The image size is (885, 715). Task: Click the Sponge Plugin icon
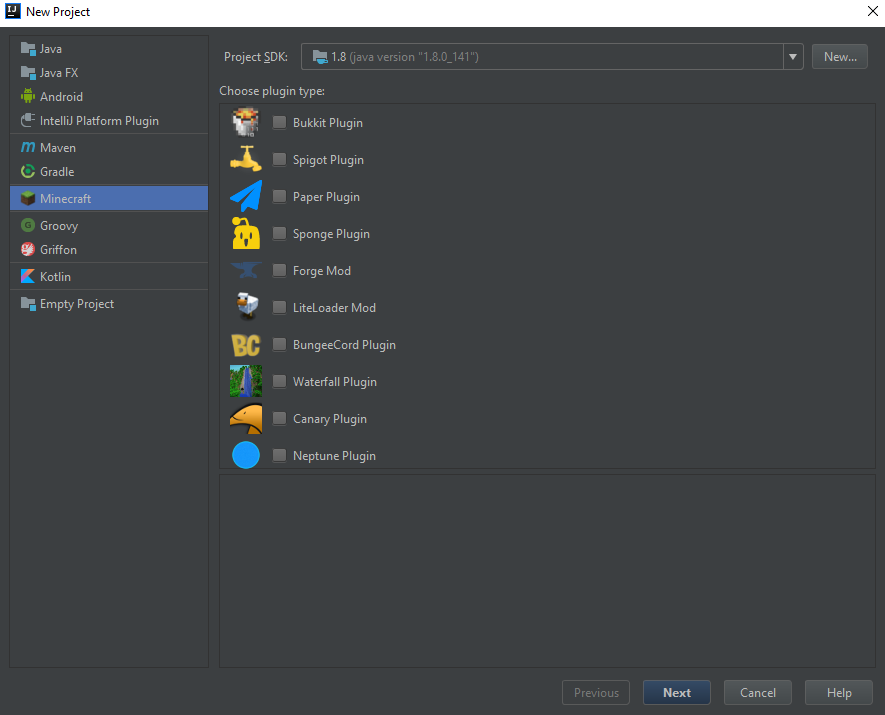point(245,233)
